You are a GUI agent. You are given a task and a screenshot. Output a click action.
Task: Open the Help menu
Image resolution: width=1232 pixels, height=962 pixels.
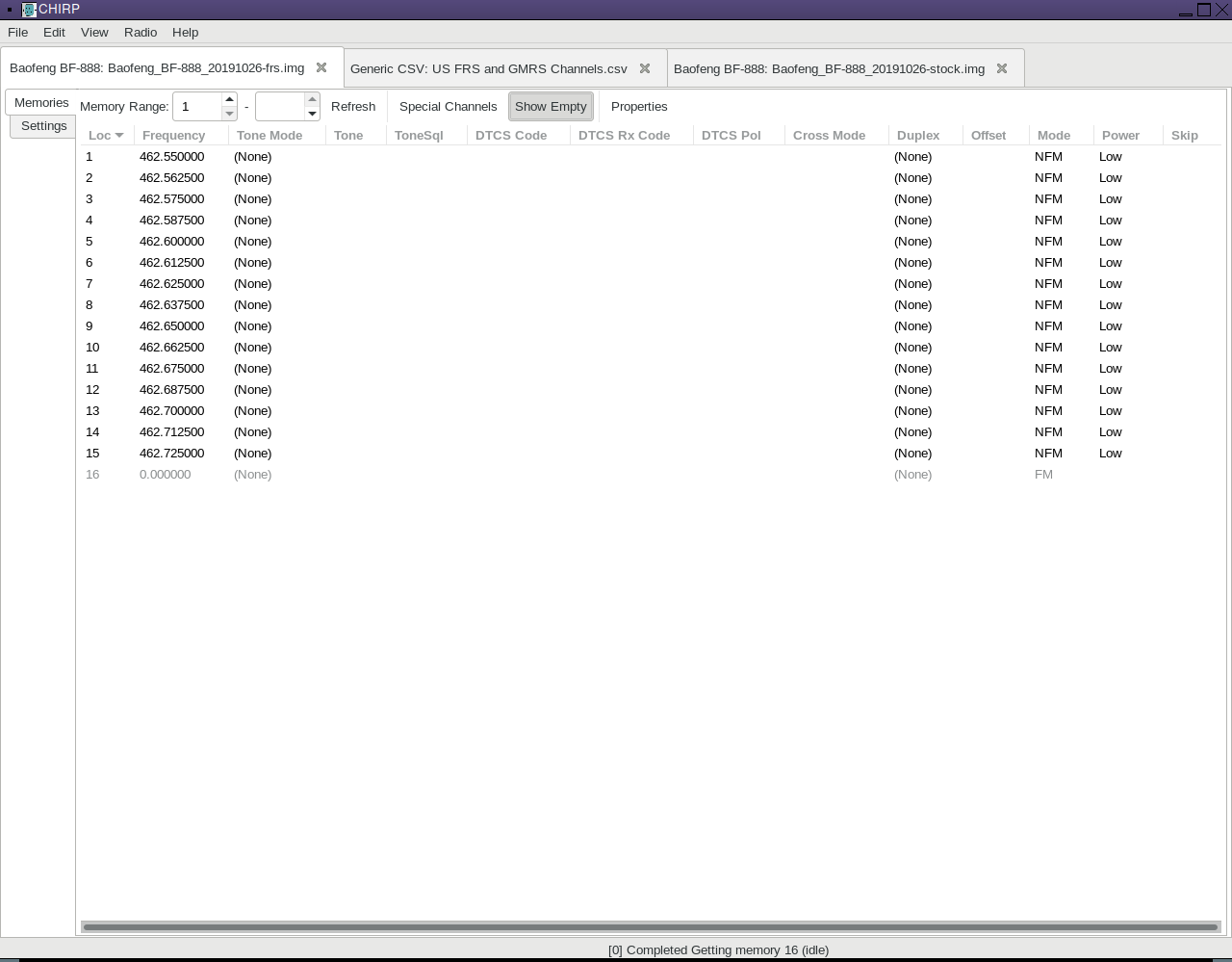click(185, 32)
